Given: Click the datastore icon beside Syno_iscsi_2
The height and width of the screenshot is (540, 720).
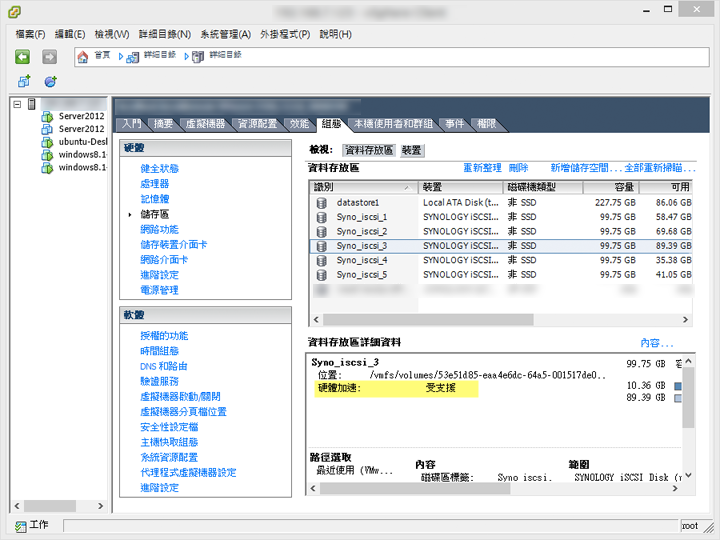Looking at the screenshot, I should [322, 231].
